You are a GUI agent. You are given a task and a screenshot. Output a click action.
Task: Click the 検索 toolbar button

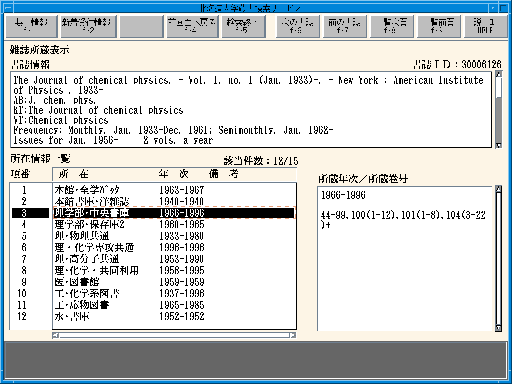244,26
